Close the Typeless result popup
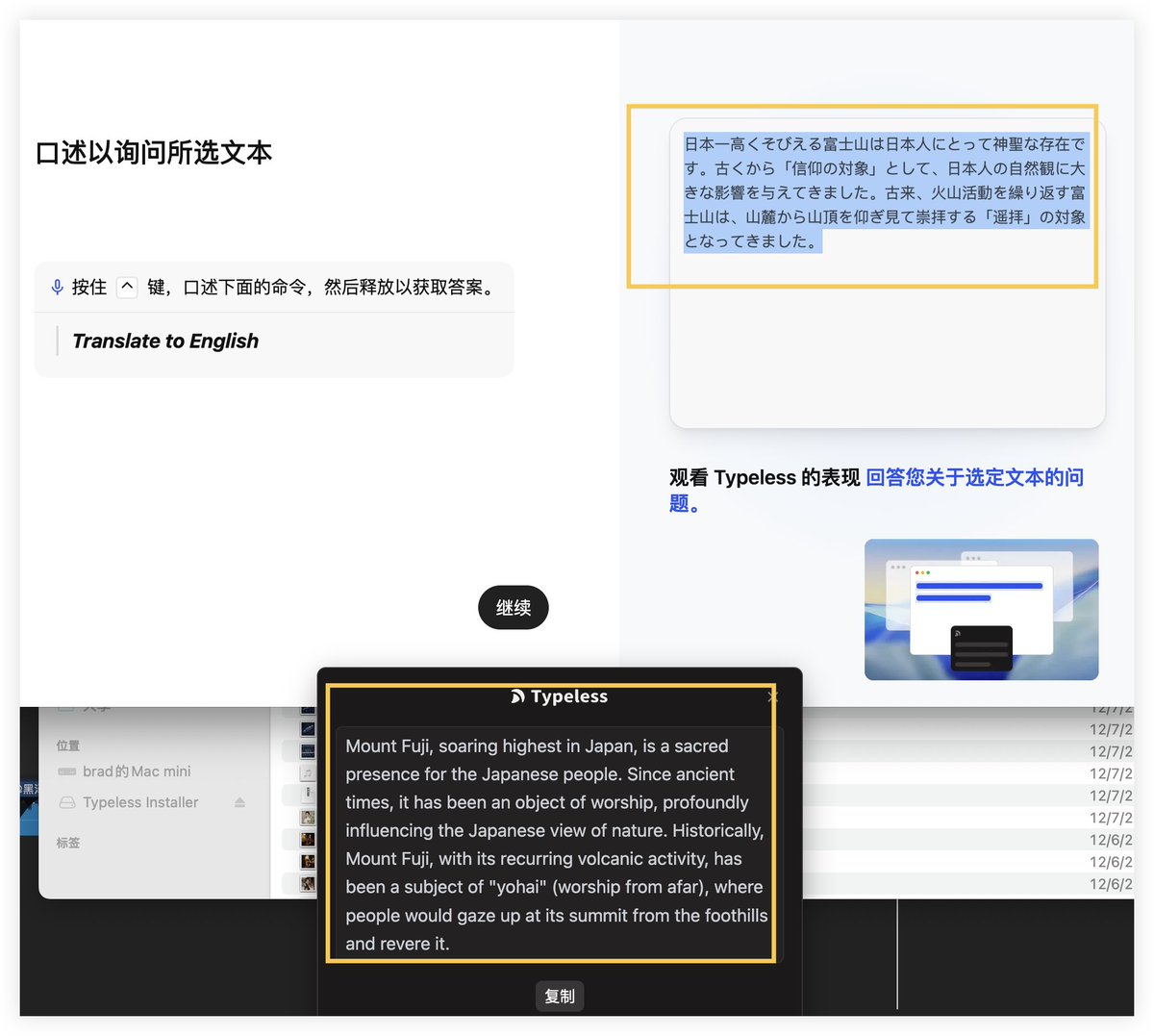 [x=773, y=696]
